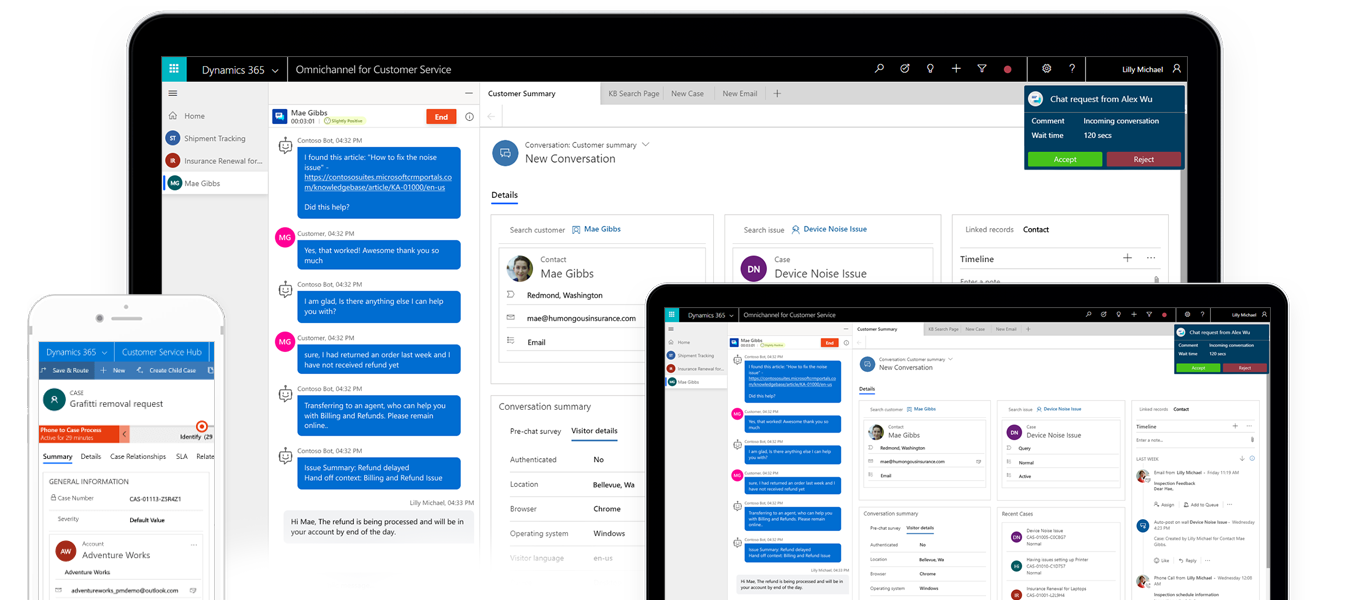Accept the chat request from Alex Wu on the laptop
Screen dimensions: 1350x600
(1065, 159)
